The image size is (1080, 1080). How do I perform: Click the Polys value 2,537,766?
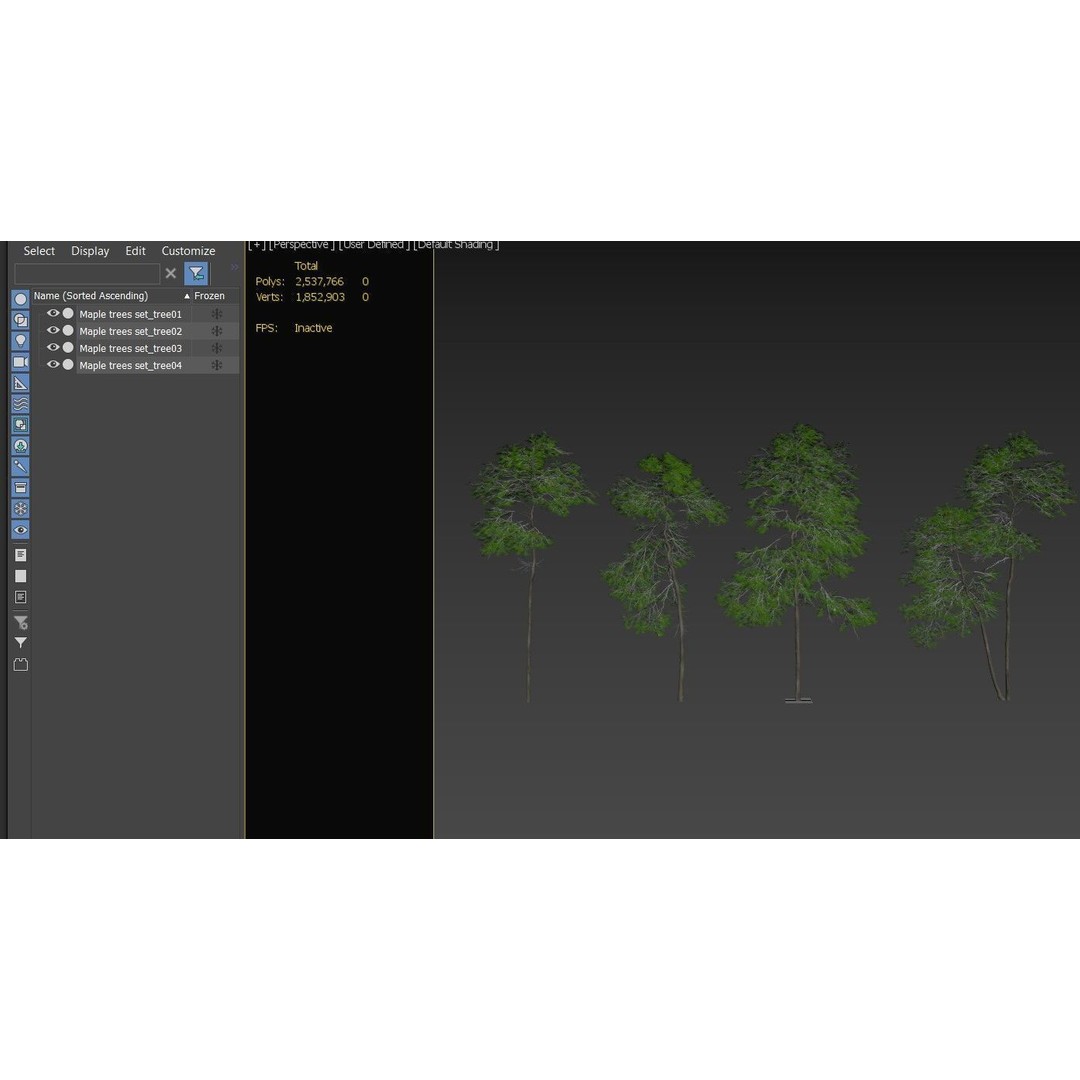tap(320, 282)
